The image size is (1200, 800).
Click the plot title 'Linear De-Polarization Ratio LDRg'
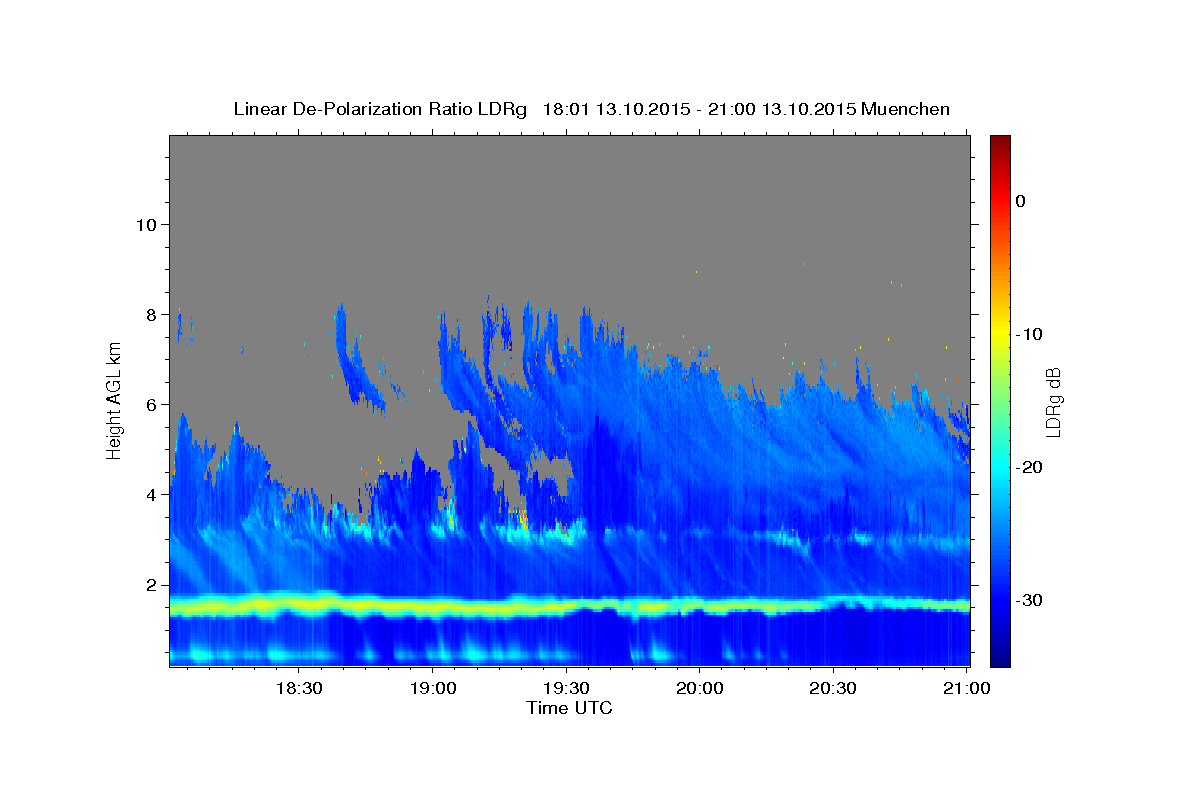click(380, 109)
